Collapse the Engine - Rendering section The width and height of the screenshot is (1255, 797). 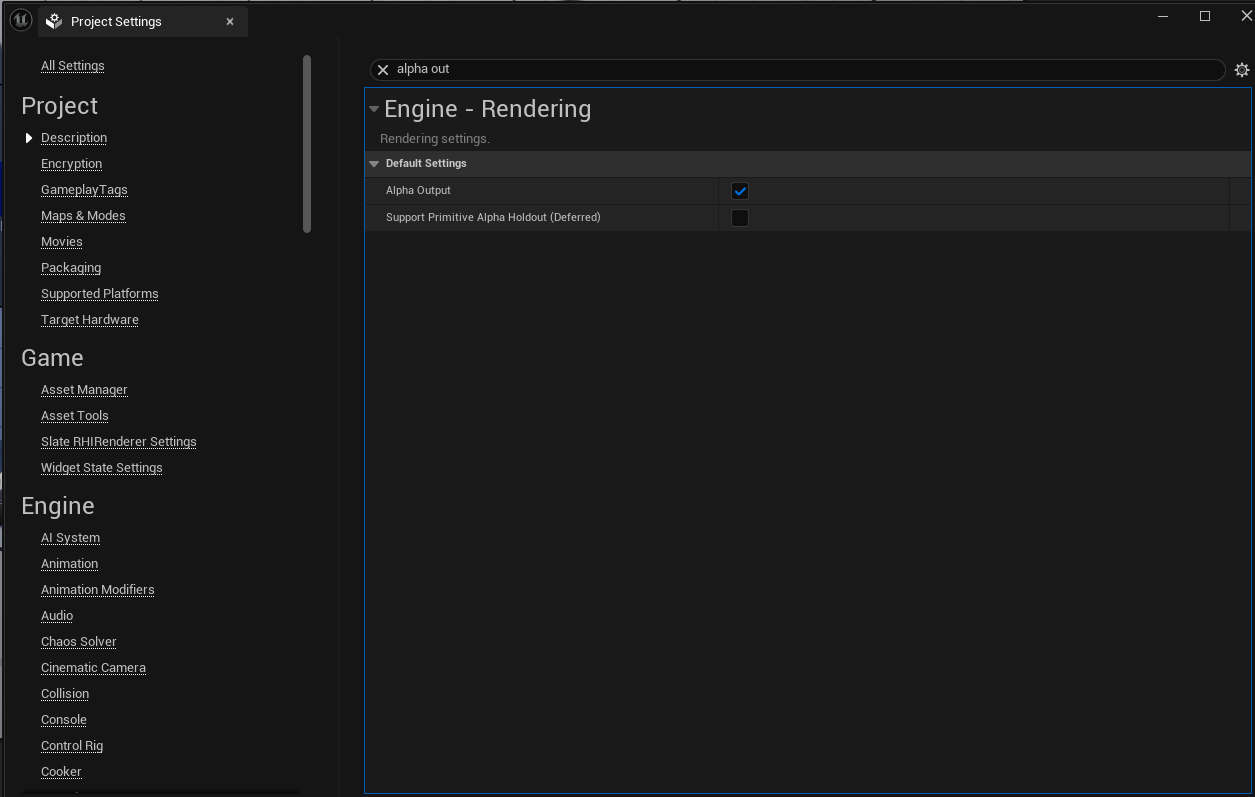[x=374, y=109]
